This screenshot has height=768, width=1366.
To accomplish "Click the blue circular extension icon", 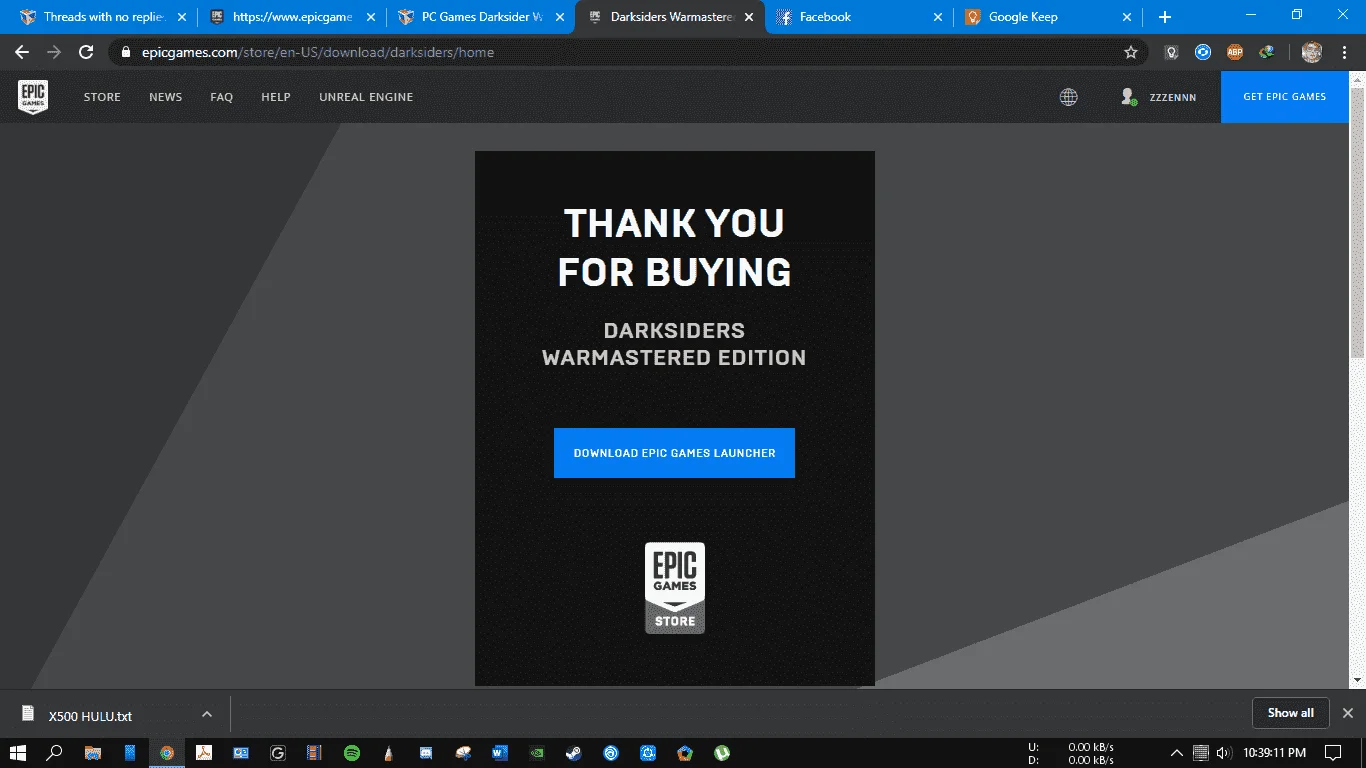I will point(1203,52).
